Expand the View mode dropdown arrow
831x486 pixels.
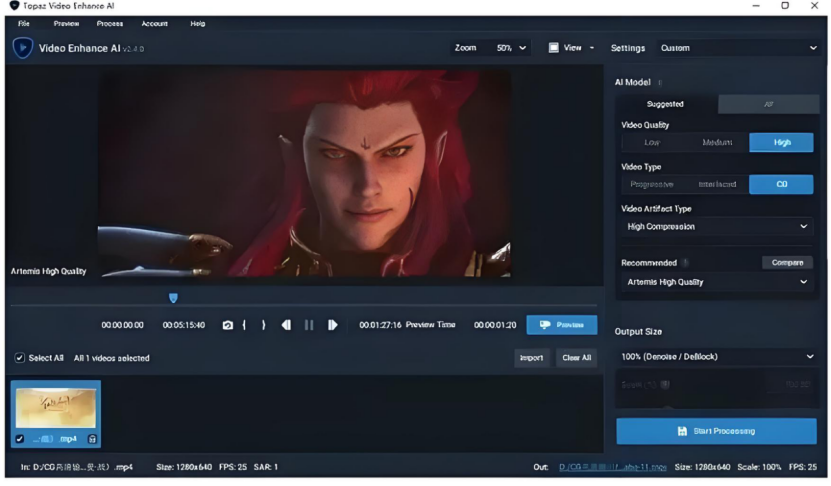(592, 48)
